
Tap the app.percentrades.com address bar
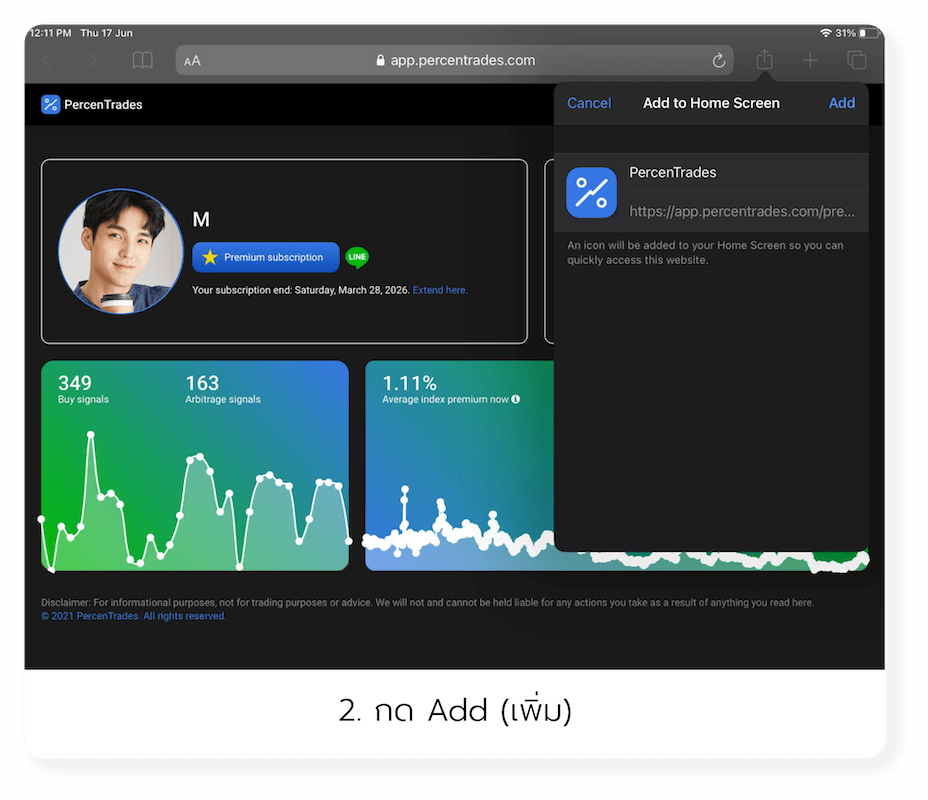coord(454,60)
